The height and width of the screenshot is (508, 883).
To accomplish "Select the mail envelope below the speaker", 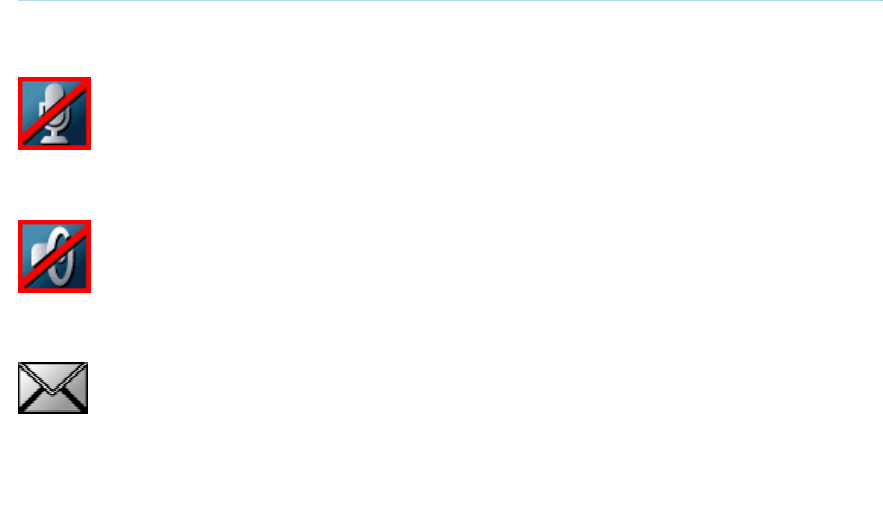I will pyautogui.click(x=53, y=388).
